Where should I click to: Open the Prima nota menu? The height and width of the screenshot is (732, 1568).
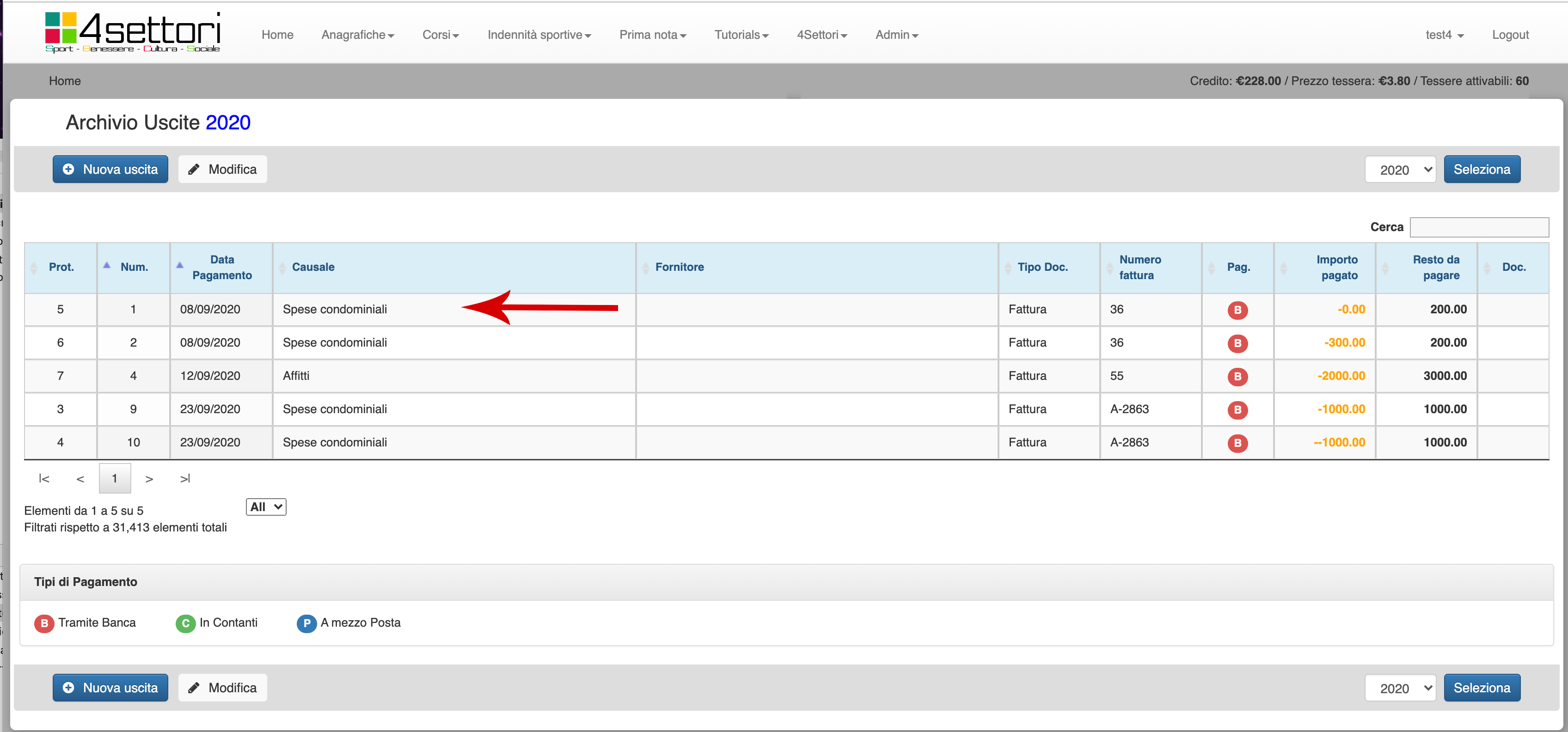pos(652,35)
